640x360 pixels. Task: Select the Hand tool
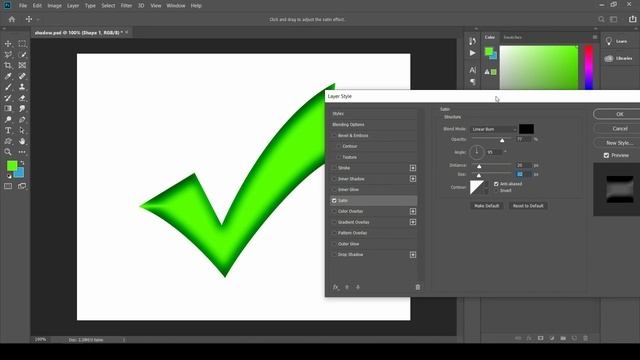22,141
